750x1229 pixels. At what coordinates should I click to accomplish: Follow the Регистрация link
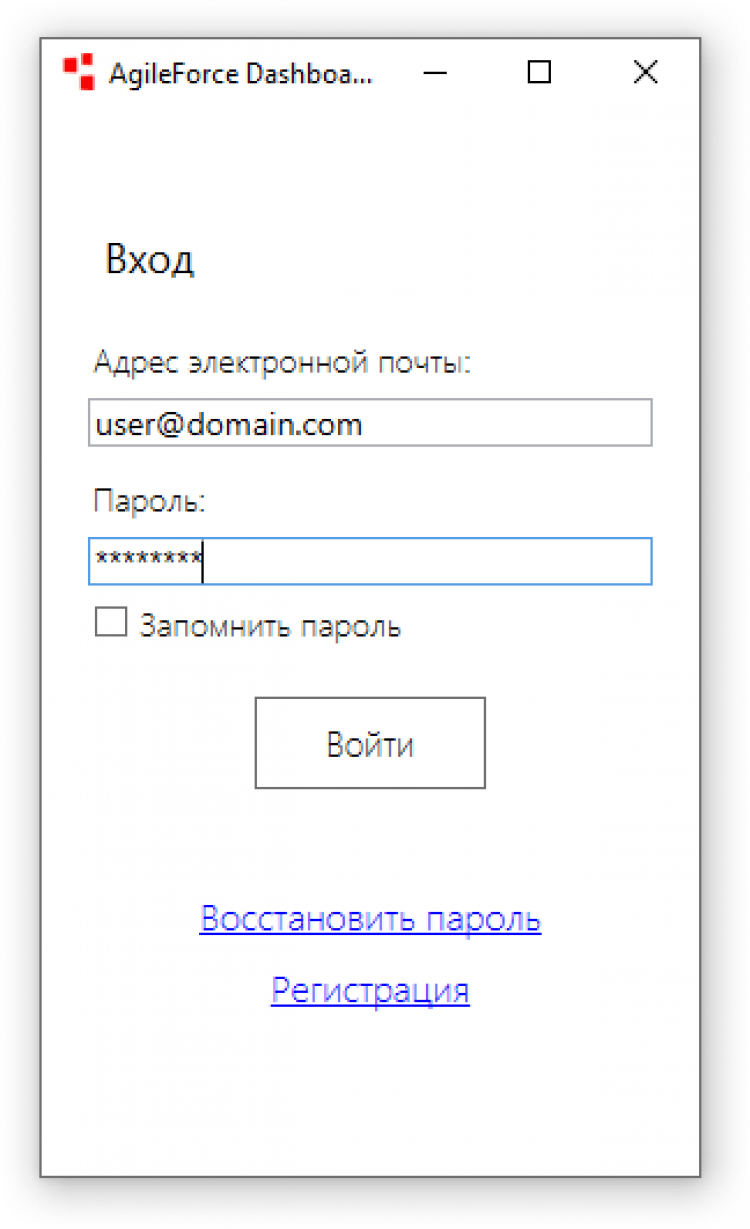click(370, 990)
